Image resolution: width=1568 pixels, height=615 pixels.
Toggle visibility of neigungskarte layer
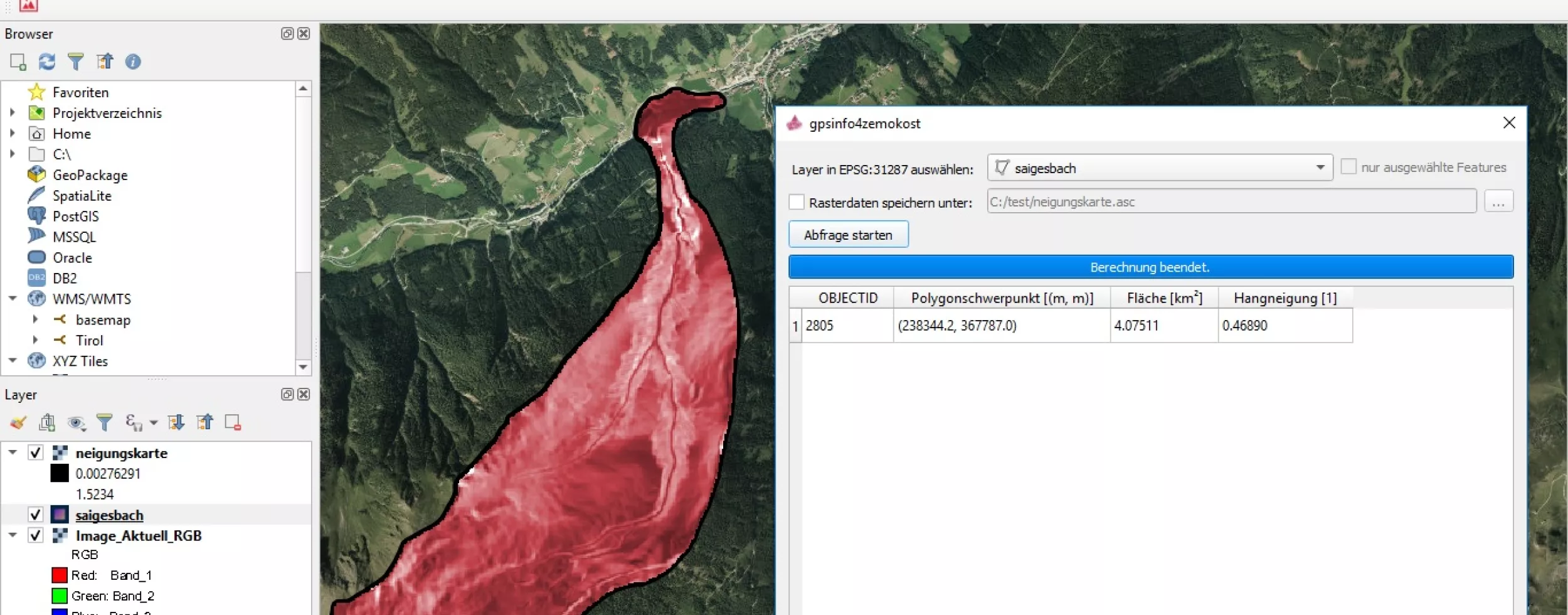(x=36, y=452)
